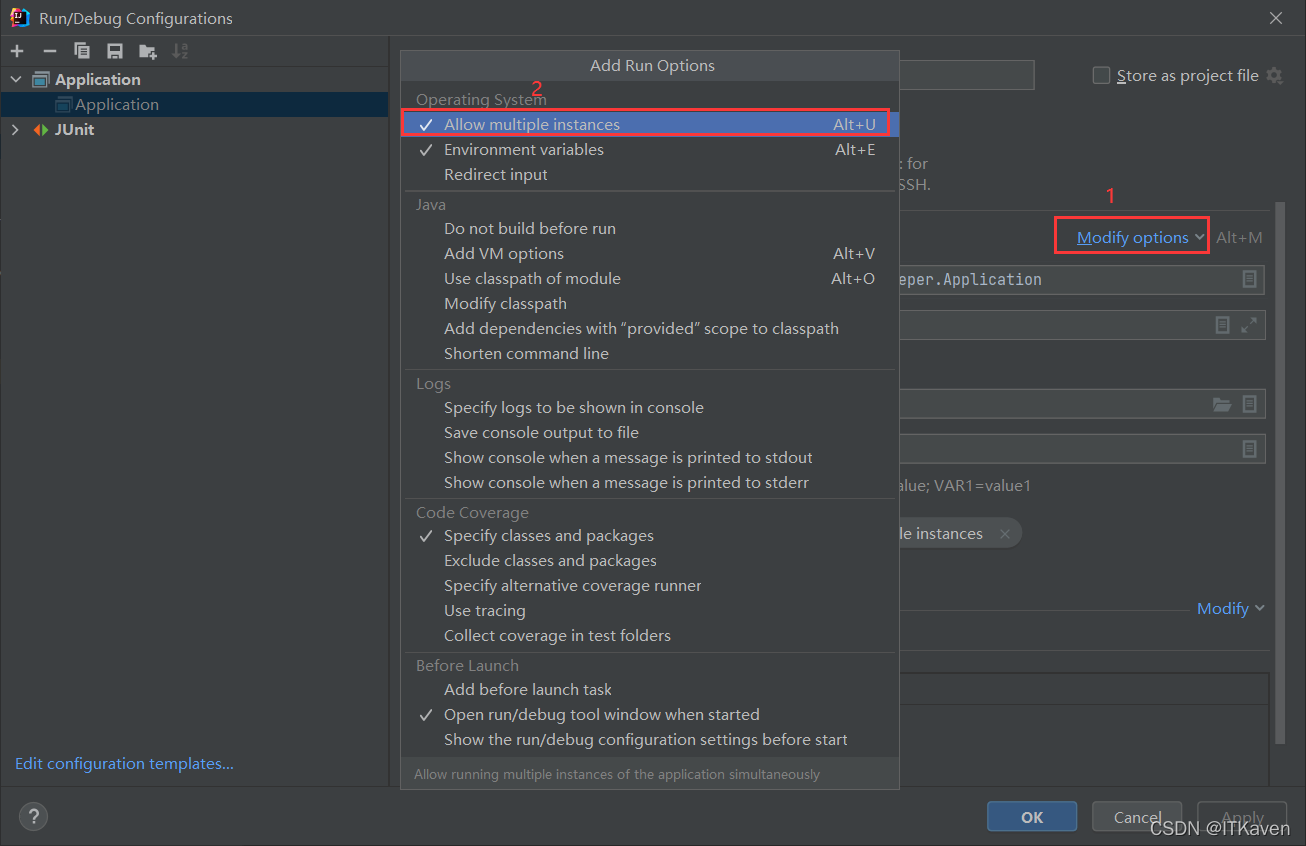Screen dimensions: 1306x846
Task: Select the Application folder icon
Action: coord(41,80)
